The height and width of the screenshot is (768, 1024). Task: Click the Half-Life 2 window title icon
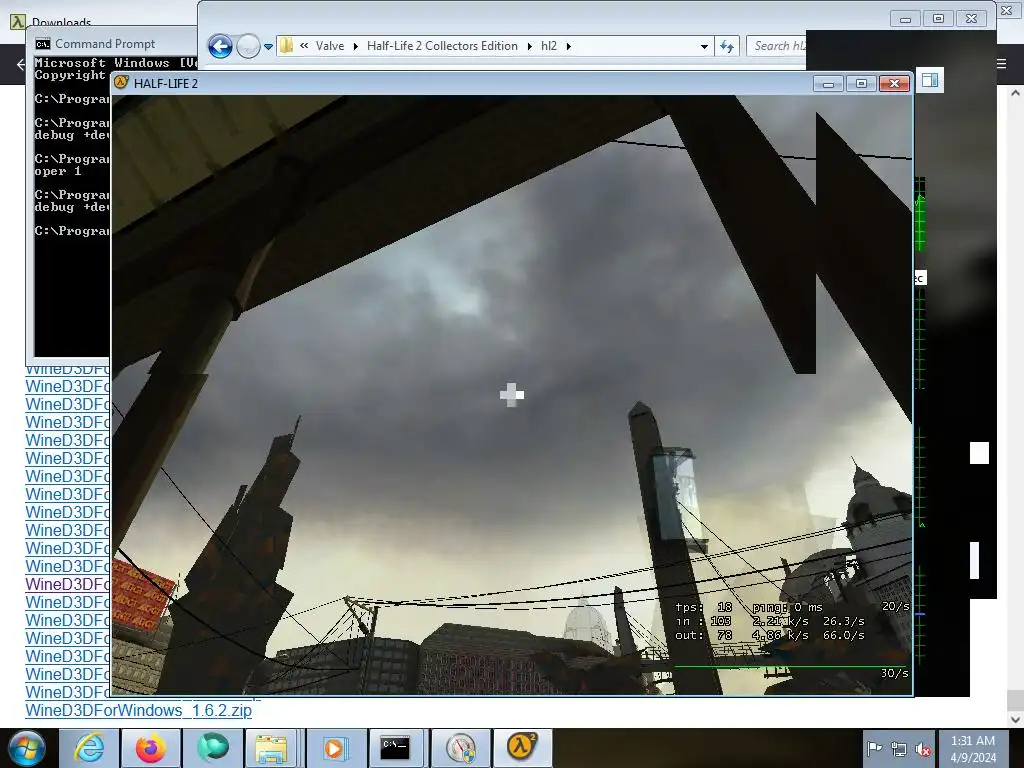[x=121, y=83]
